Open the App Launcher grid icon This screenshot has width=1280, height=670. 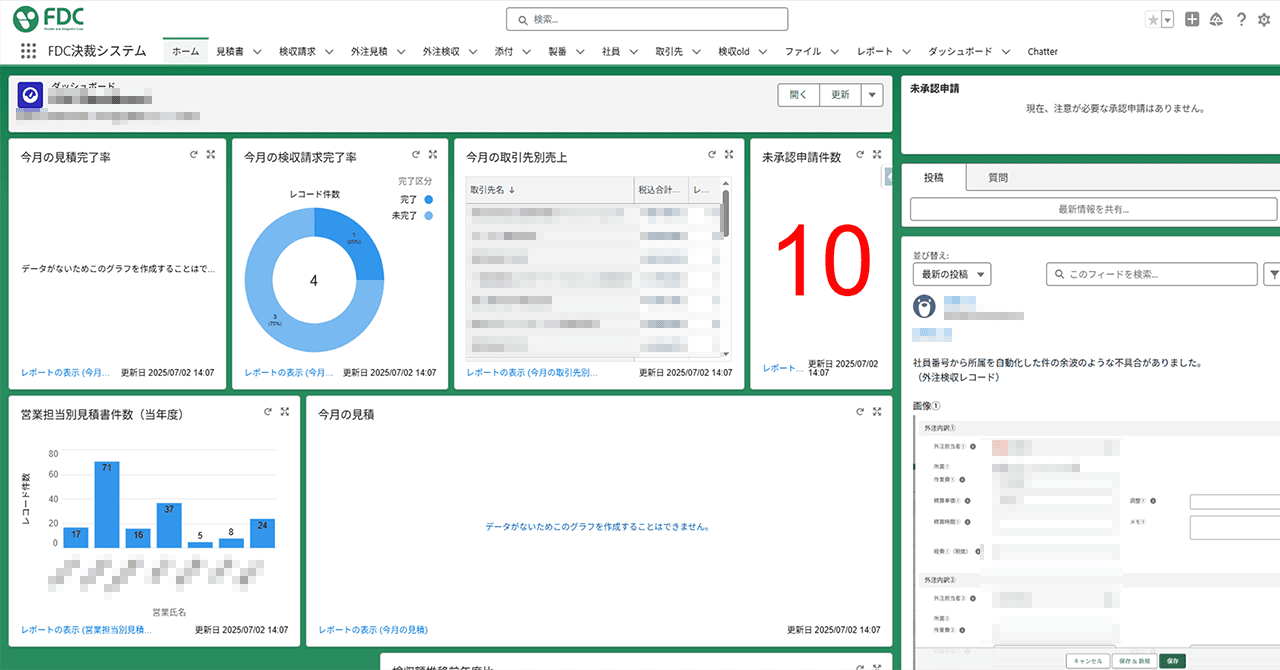pyautogui.click(x=28, y=51)
